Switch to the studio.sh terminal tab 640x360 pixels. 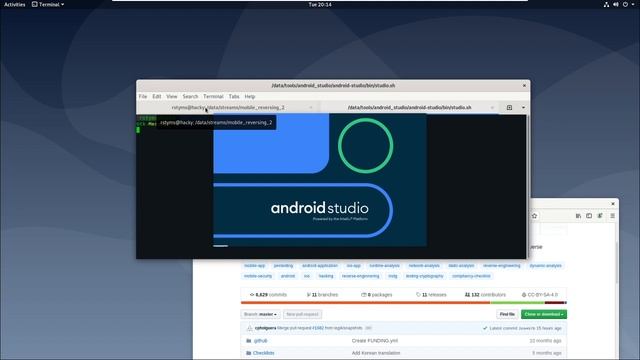[409, 107]
